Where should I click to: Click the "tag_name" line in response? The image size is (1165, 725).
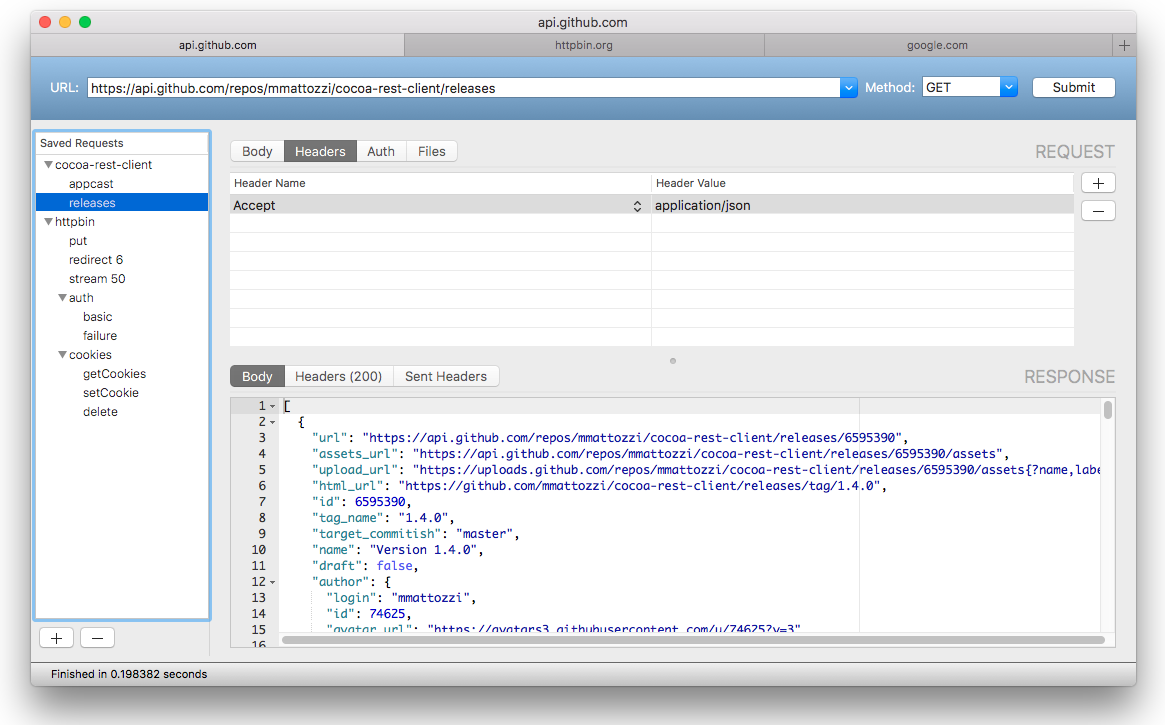point(383,518)
